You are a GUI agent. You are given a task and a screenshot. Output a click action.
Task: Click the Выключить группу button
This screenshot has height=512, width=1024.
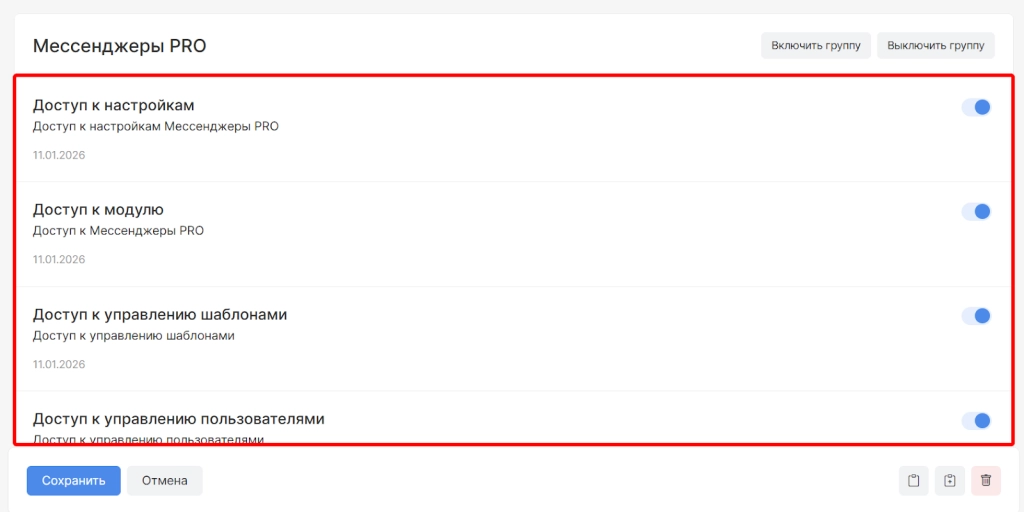pos(935,46)
